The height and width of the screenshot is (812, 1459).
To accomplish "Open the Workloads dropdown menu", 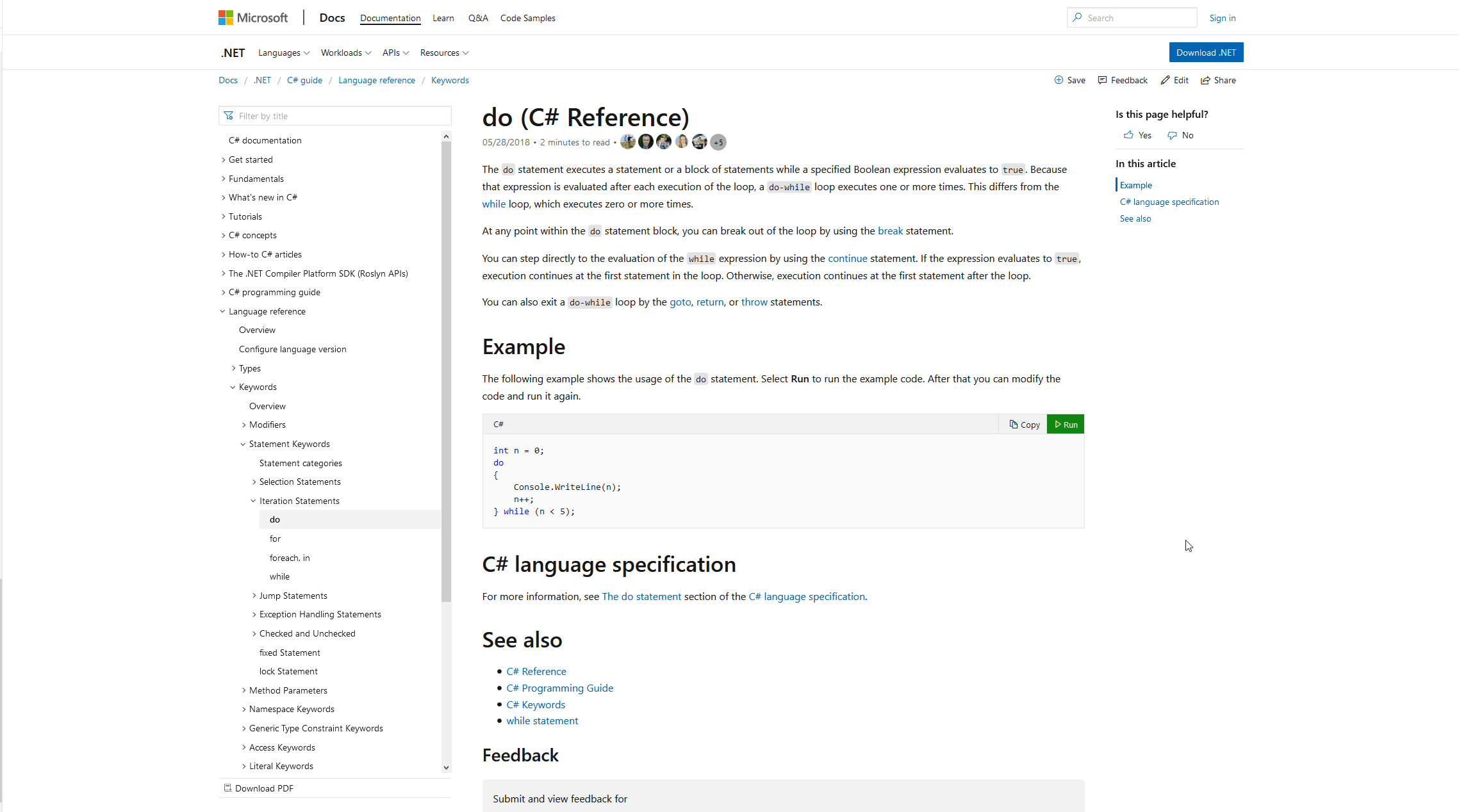I will click(x=346, y=53).
